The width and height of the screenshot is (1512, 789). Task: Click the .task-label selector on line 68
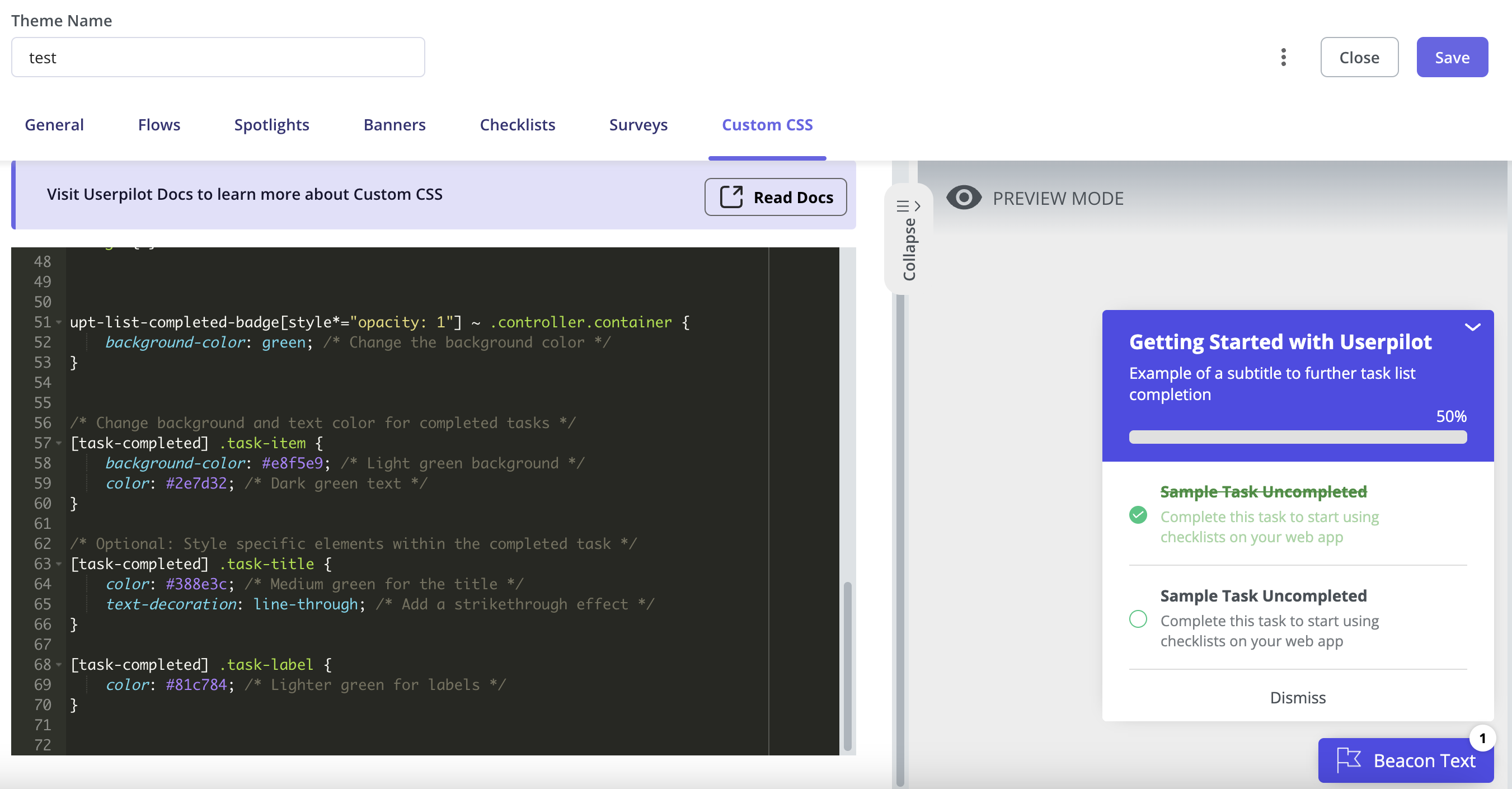[266, 665]
